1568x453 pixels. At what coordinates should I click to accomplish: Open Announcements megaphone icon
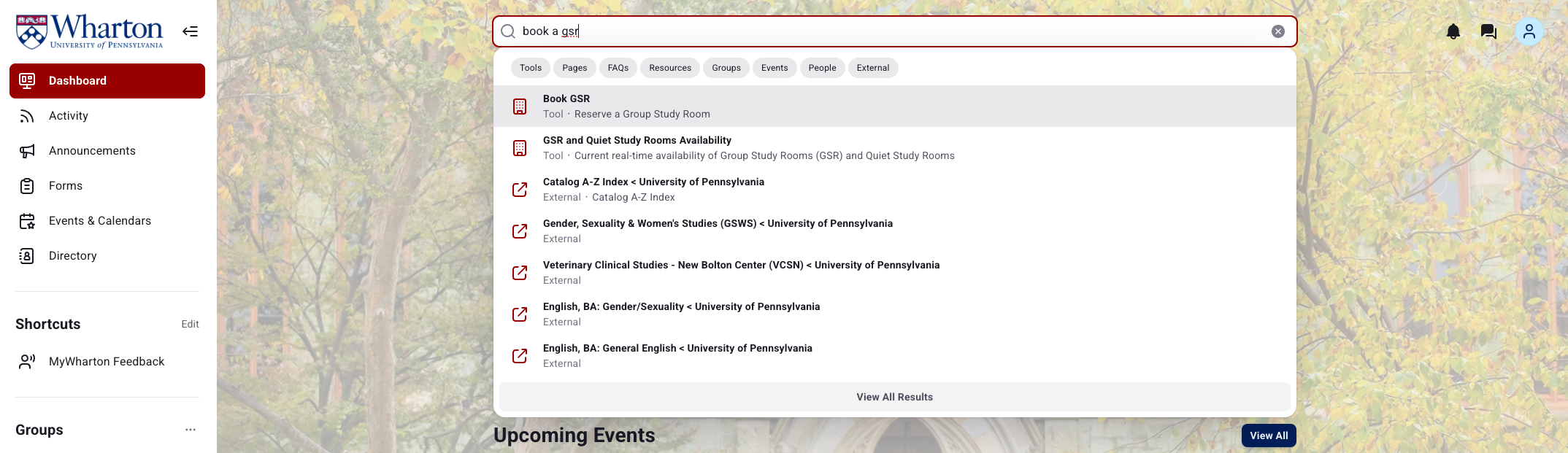pos(27,151)
